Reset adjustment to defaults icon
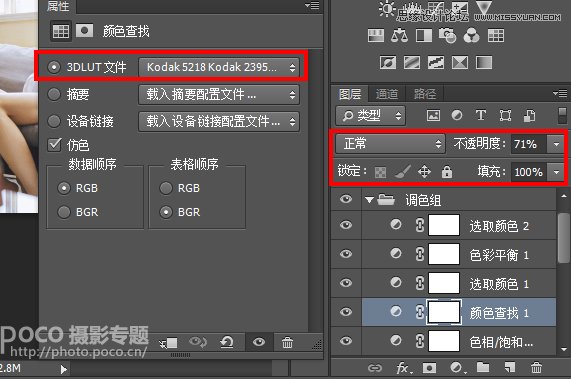This screenshot has height=379, width=571. pyautogui.click(x=227, y=342)
